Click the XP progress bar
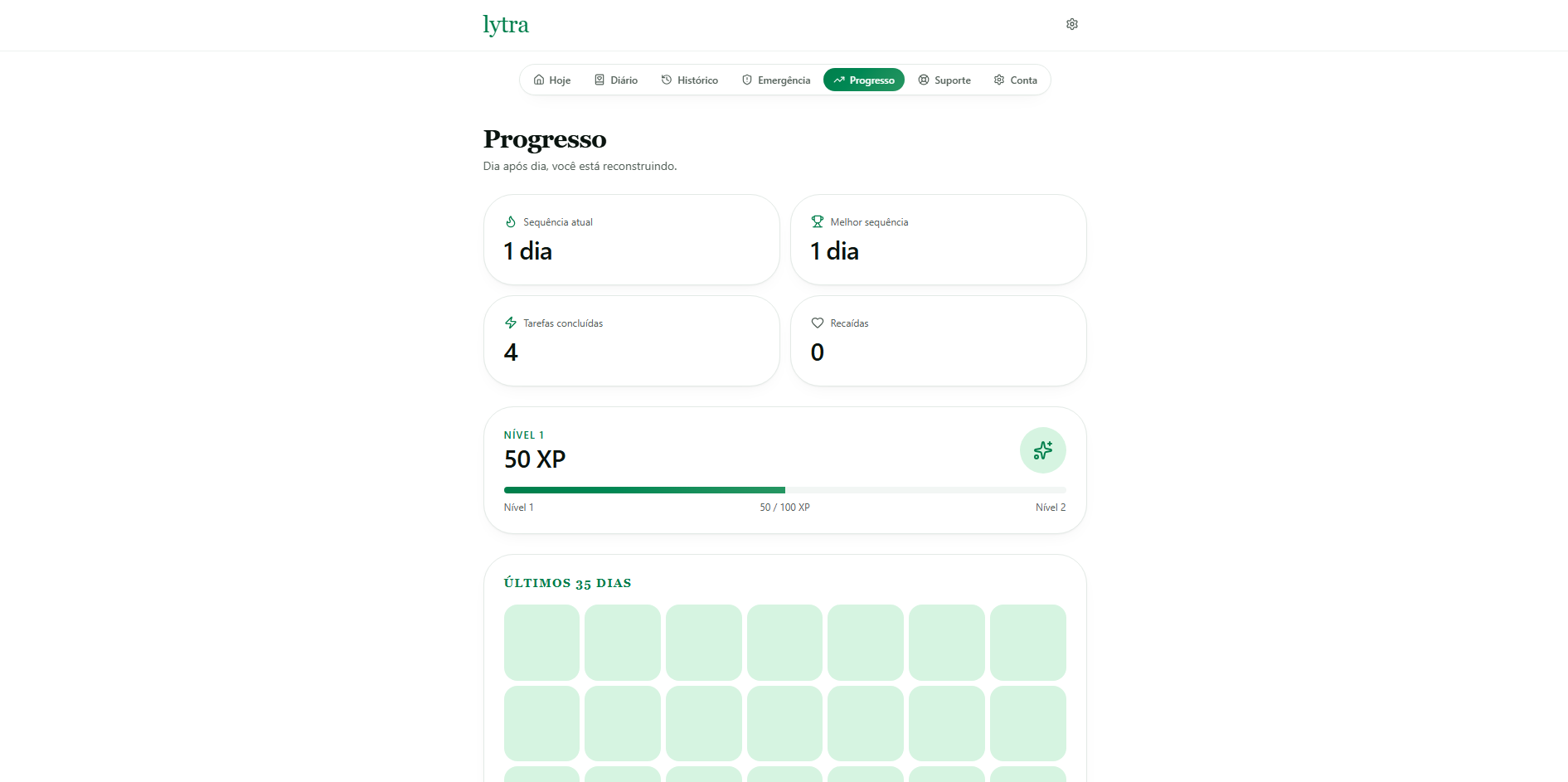 [x=785, y=490]
